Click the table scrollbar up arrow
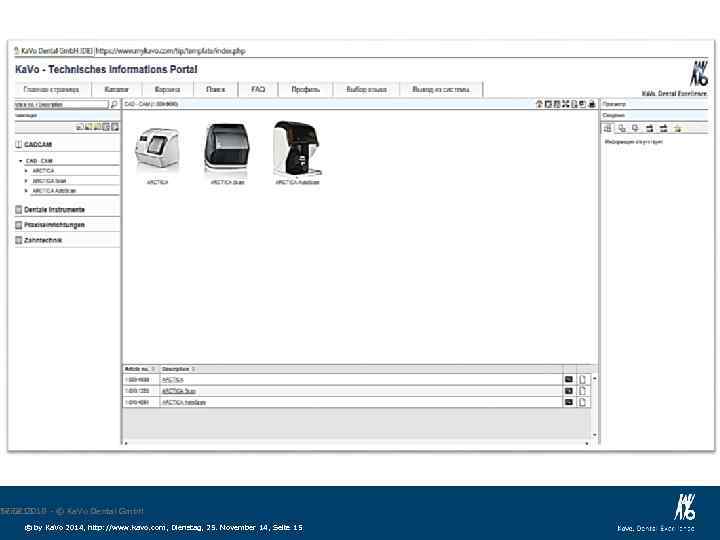This screenshot has height=540, width=720. 595,378
